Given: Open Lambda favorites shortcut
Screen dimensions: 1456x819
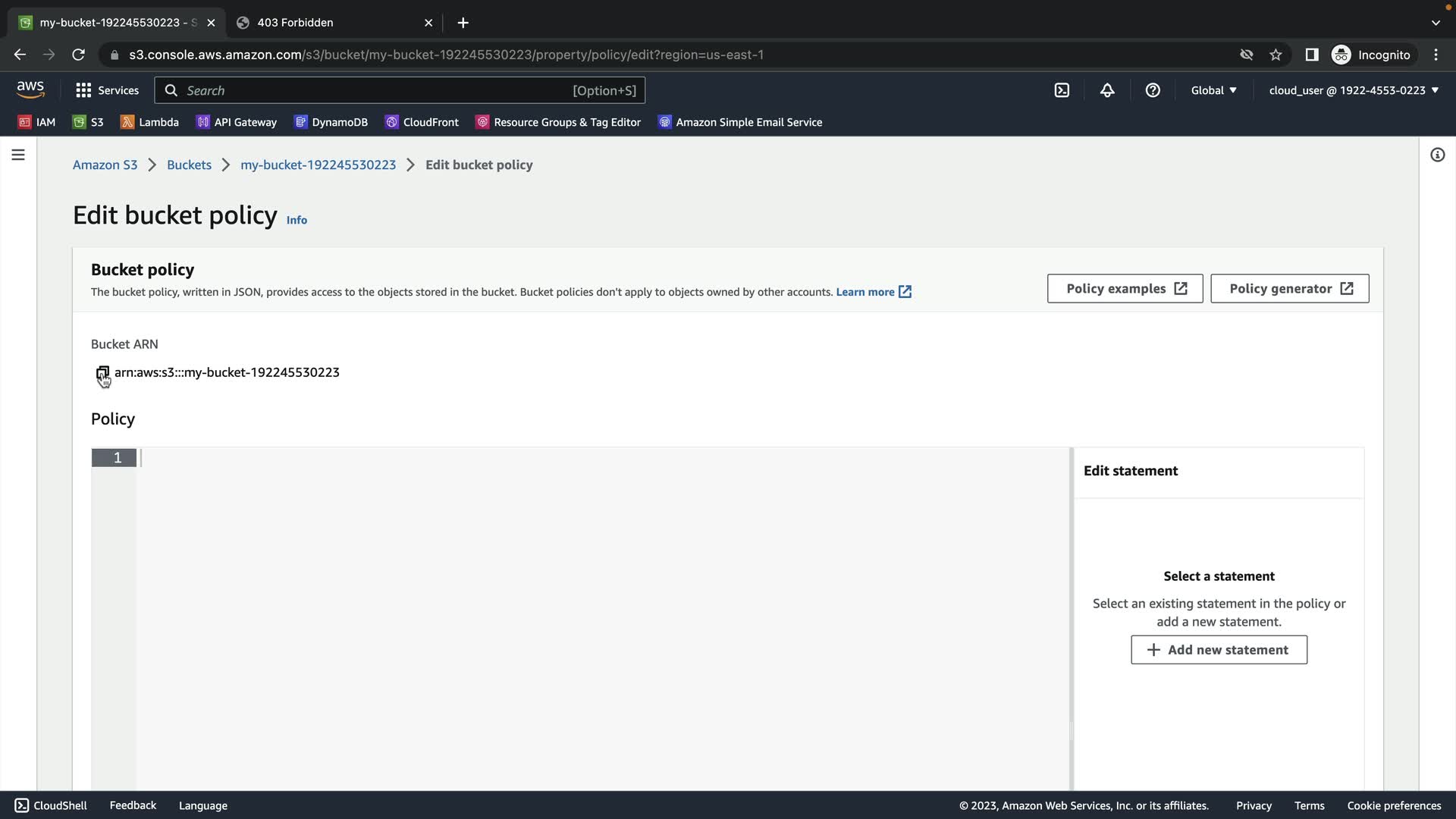Looking at the screenshot, I should pyautogui.click(x=149, y=122).
